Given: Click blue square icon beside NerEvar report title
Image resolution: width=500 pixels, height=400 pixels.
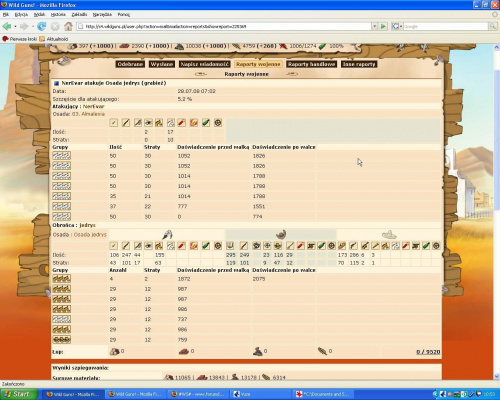Looking at the screenshot, I should pos(56,83).
